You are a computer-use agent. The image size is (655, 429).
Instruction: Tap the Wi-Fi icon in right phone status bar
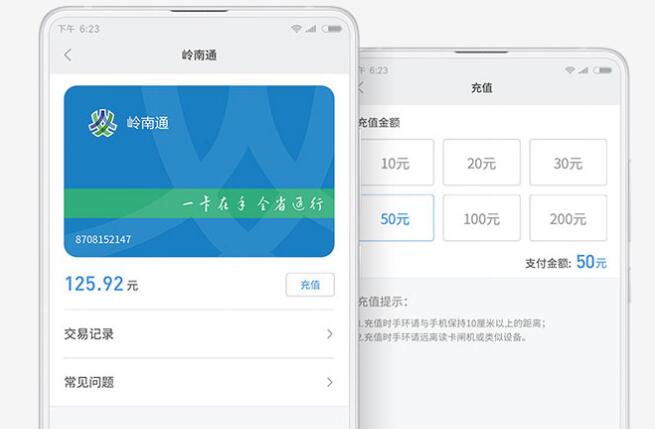pos(570,70)
